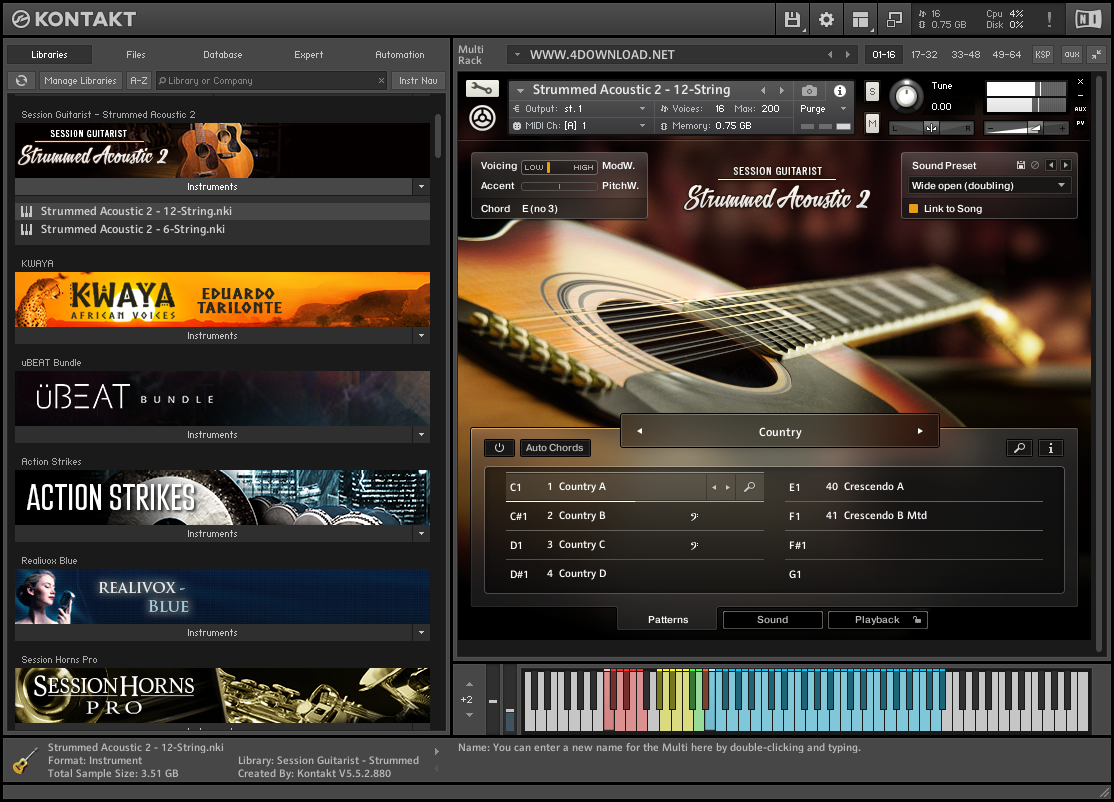Select the Country B pattern row

[x=634, y=516]
